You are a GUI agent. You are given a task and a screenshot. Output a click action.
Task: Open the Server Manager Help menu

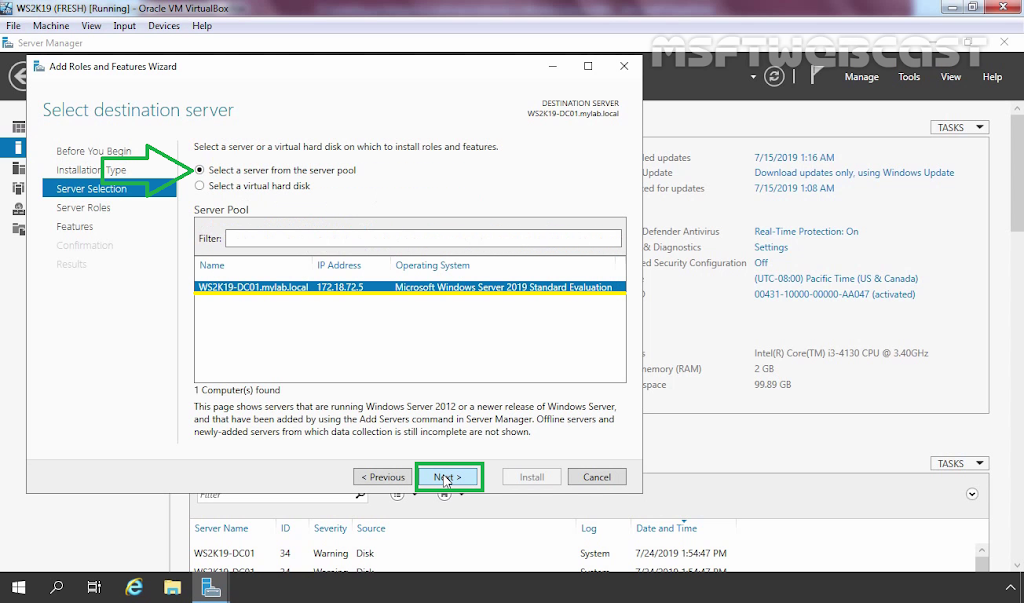coord(992,76)
